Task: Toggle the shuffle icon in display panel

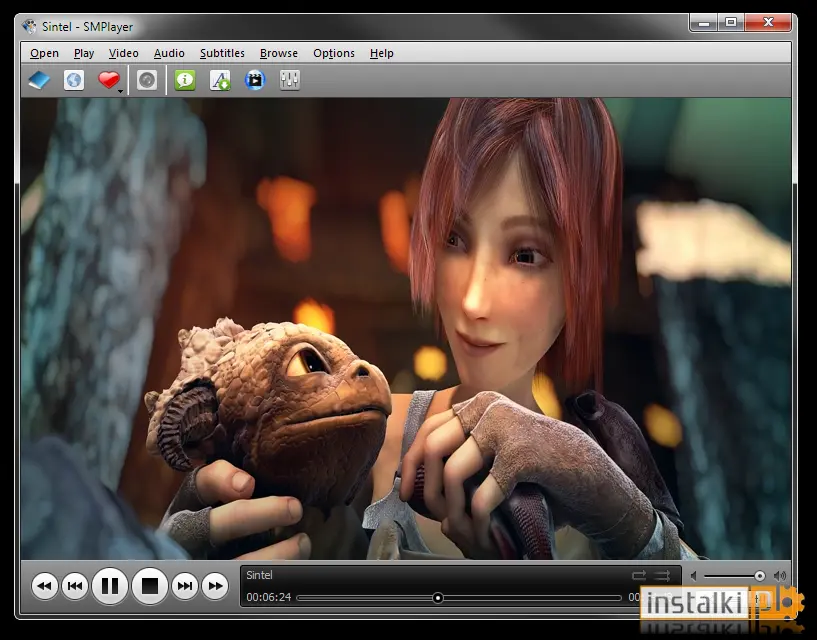Action: point(662,575)
